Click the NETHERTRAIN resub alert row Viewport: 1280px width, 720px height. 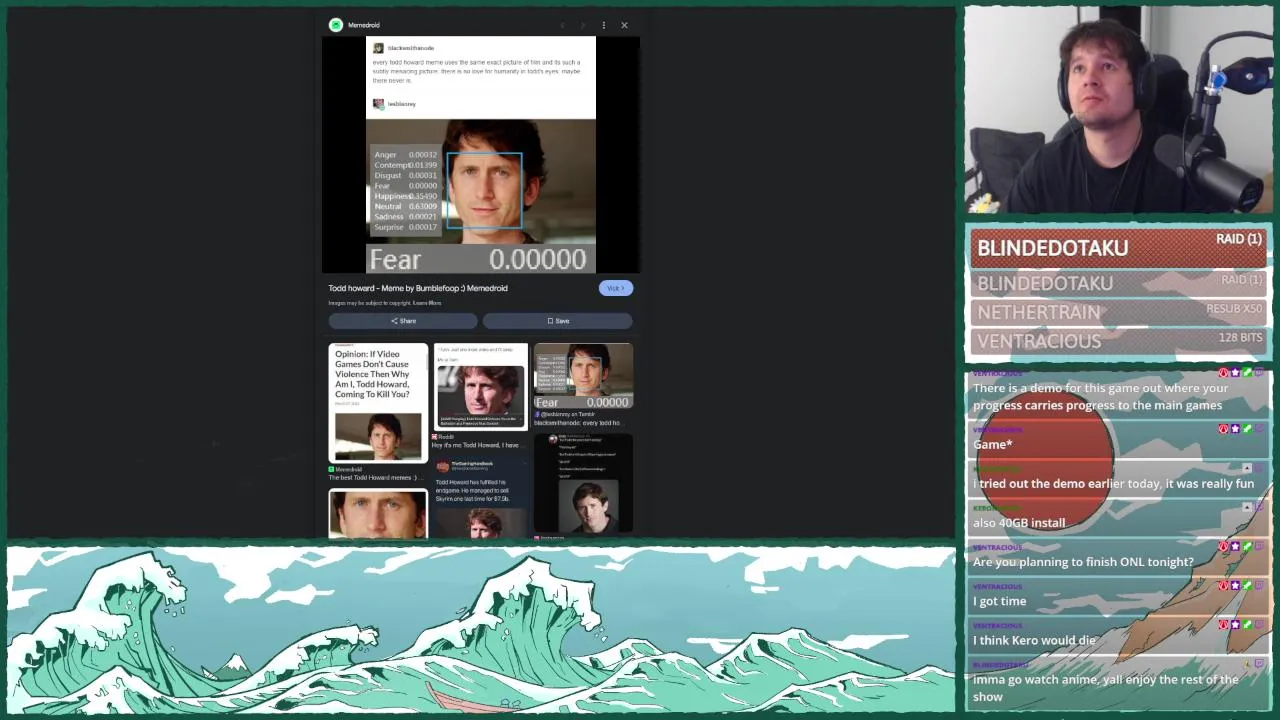[x=1118, y=312]
